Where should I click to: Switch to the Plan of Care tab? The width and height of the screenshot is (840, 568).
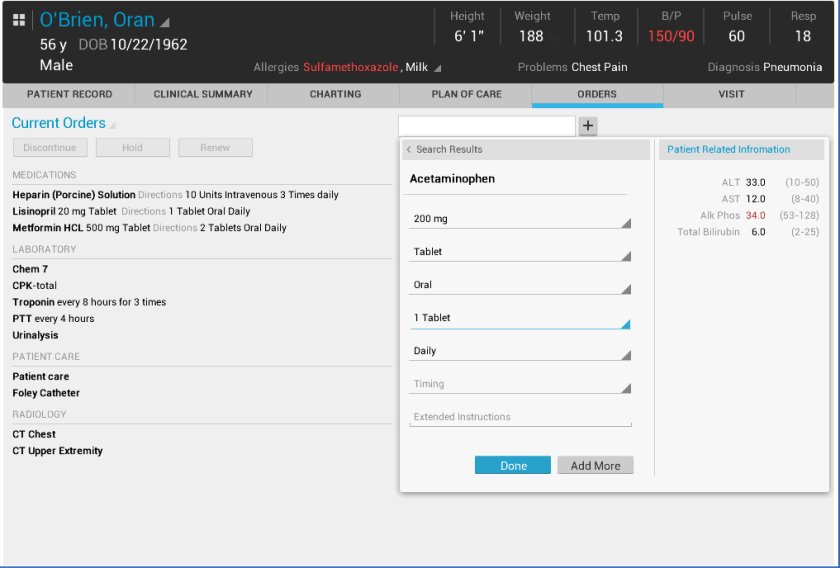466,95
